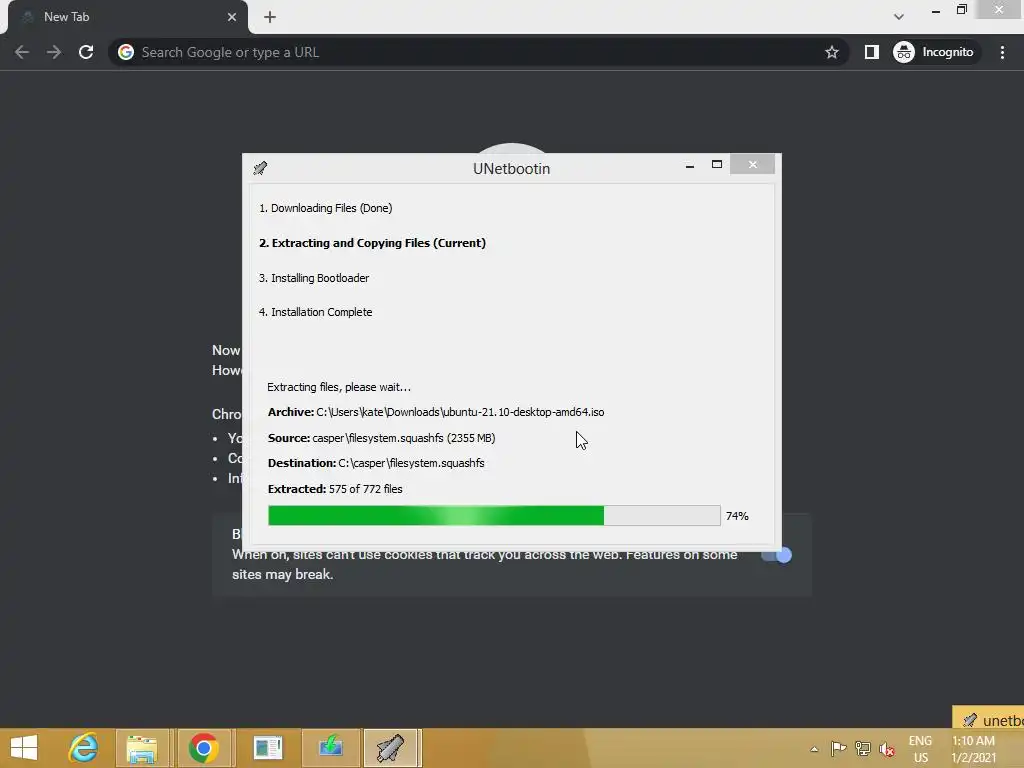Image resolution: width=1024 pixels, height=768 pixels.
Task: Click the UNetbootin rocket icon in title bar
Action: tap(260, 168)
